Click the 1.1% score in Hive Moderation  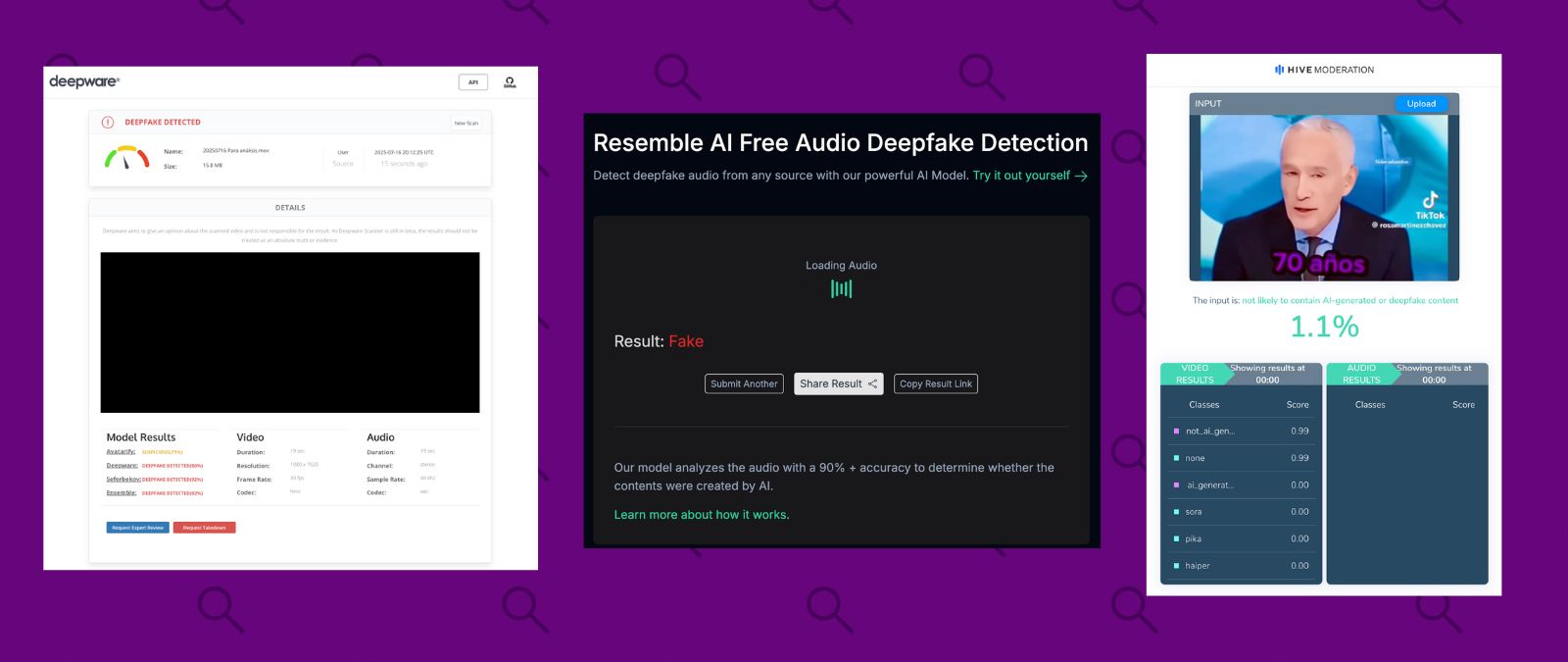[x=1324, y=327]
